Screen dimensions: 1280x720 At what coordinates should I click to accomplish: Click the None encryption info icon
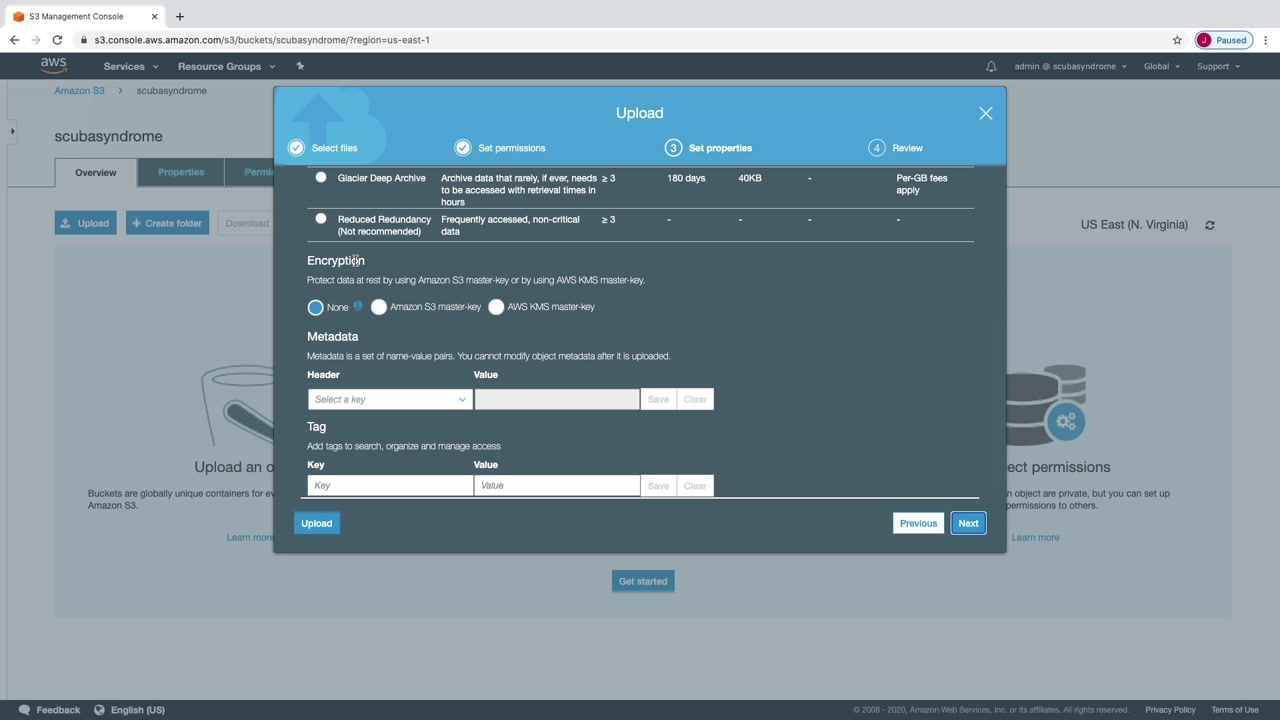[358, 306]
